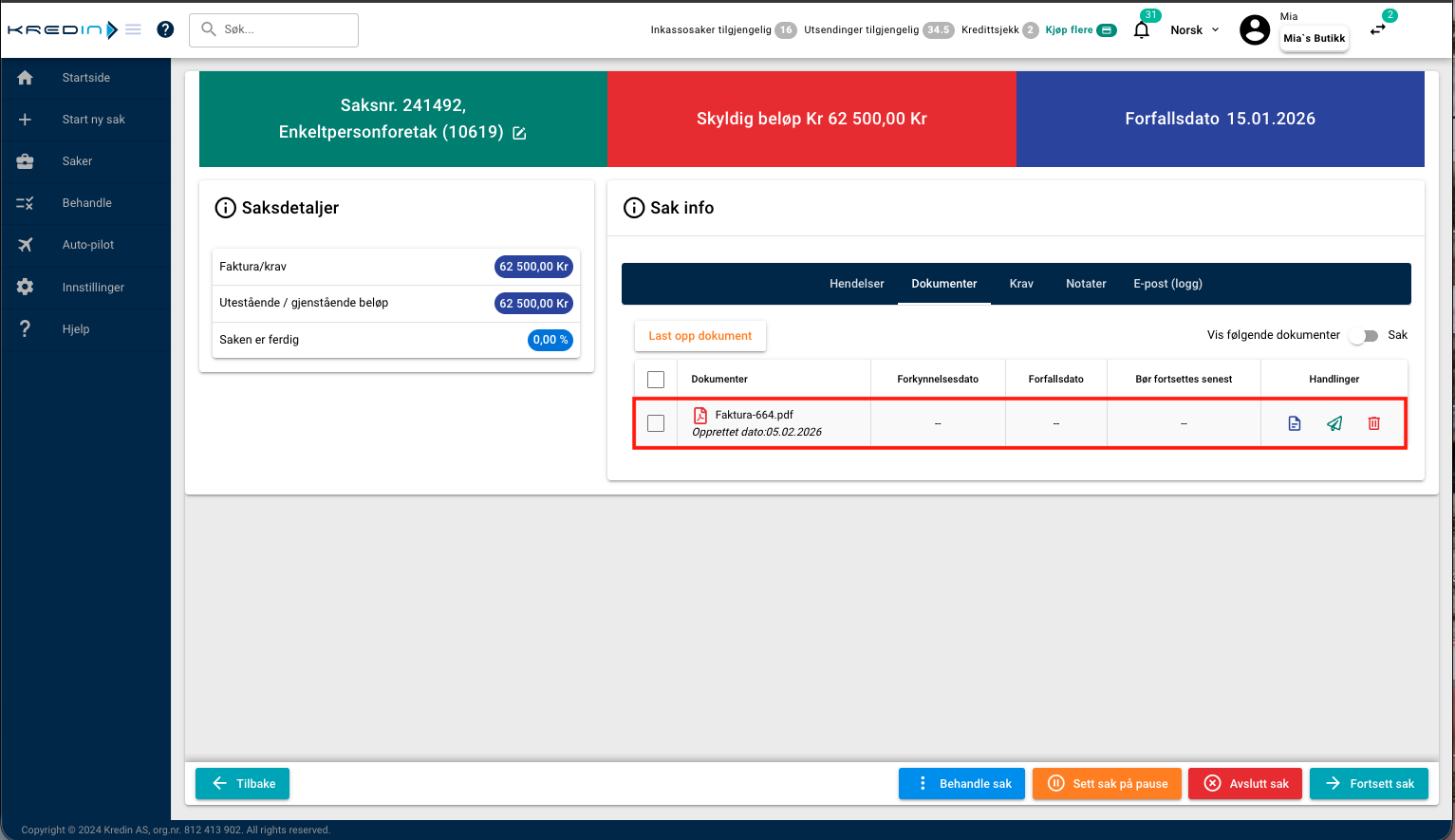This screenshot has width=1455, height=840.
Task: Open Saker in the sidebar
Action: coord(85,161)
